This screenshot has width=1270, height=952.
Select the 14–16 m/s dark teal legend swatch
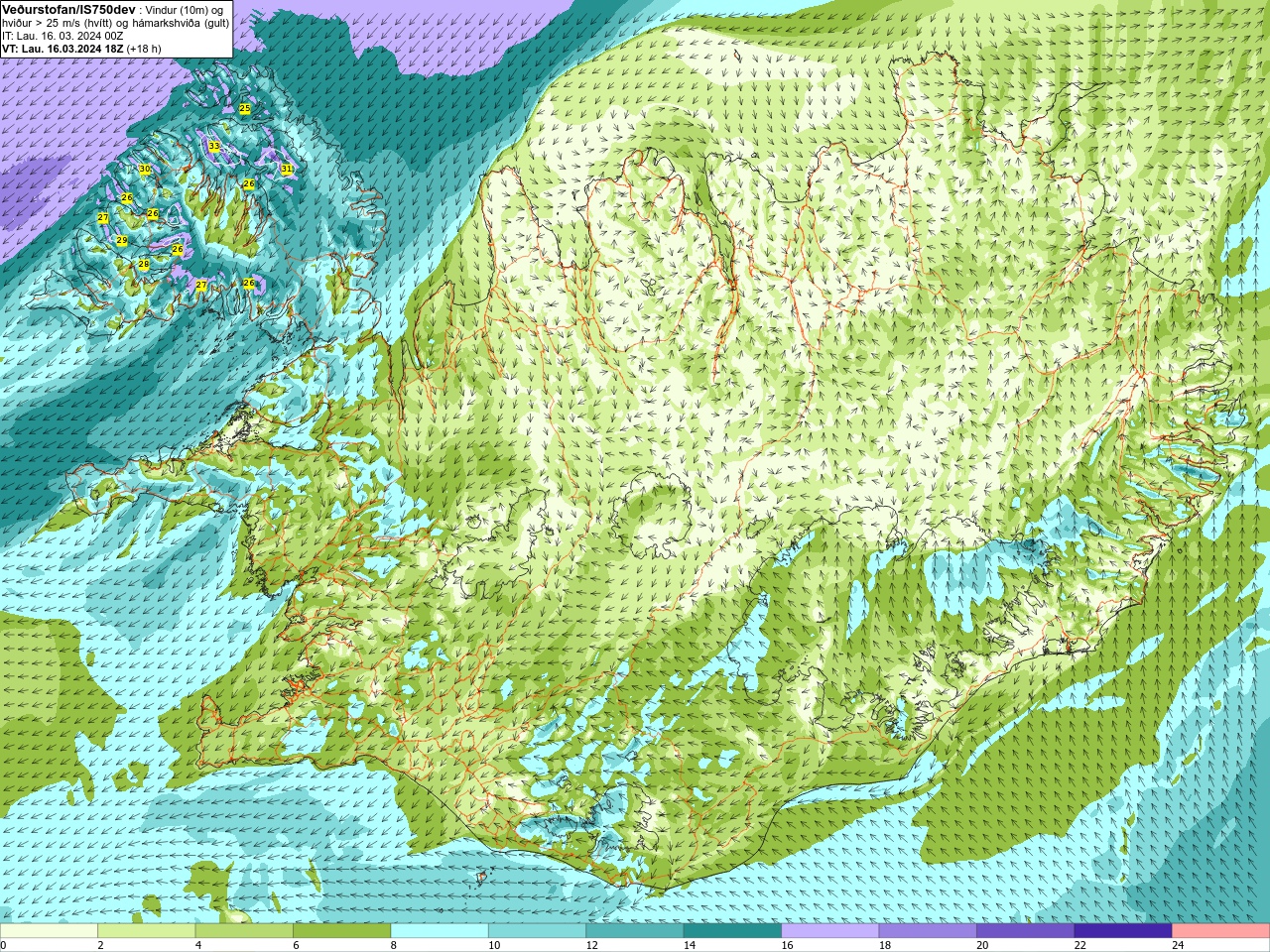[732, 931]
